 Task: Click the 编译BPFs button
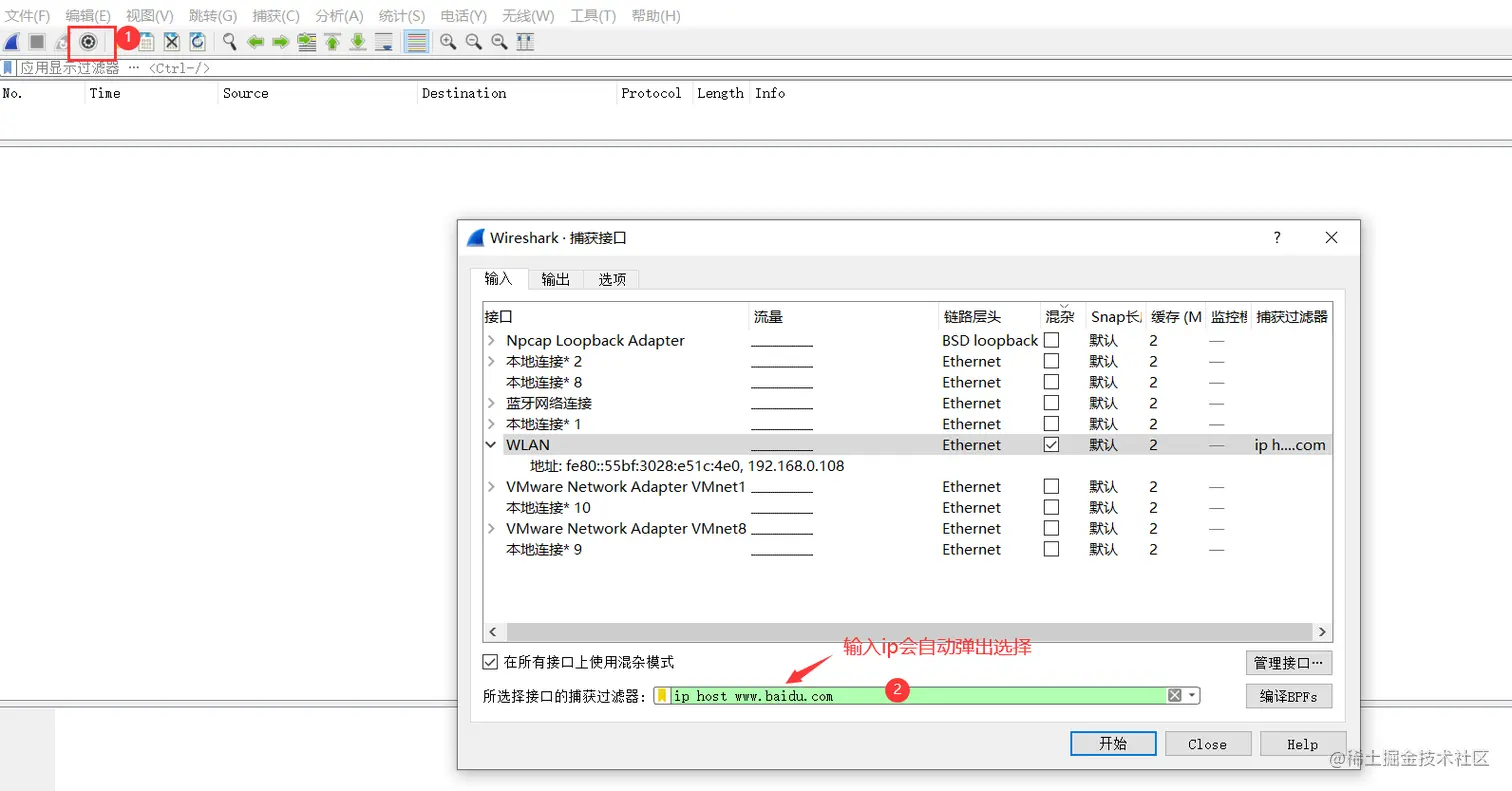(1289, 696)
